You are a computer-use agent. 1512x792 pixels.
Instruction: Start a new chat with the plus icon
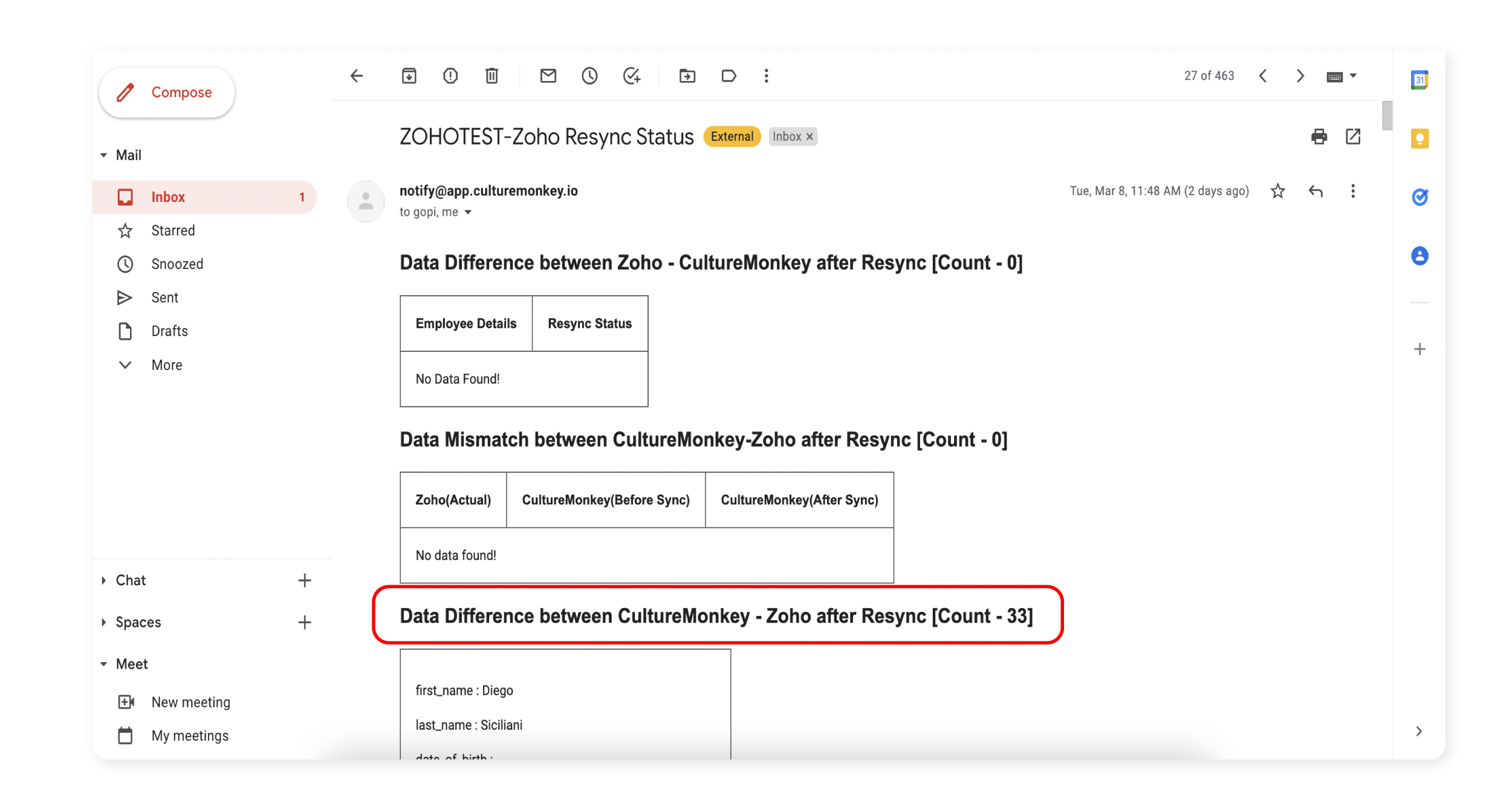[x=305, y=580]
